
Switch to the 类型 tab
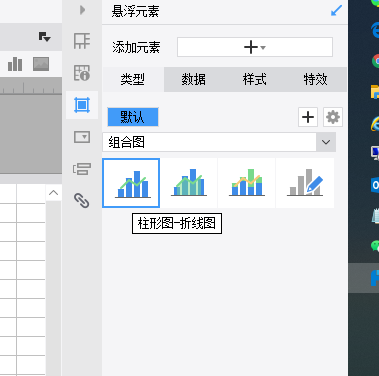(x=133, y=79)
